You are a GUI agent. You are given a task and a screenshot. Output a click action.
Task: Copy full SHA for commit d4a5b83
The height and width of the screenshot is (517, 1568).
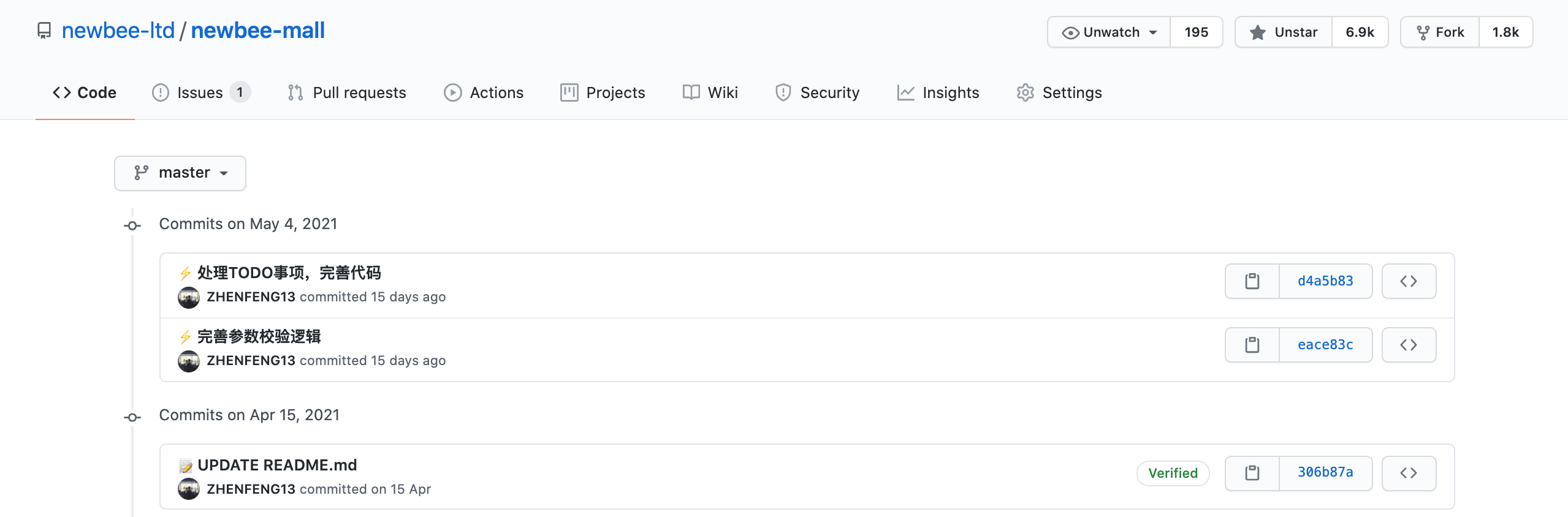click(x=1252, y=281)
